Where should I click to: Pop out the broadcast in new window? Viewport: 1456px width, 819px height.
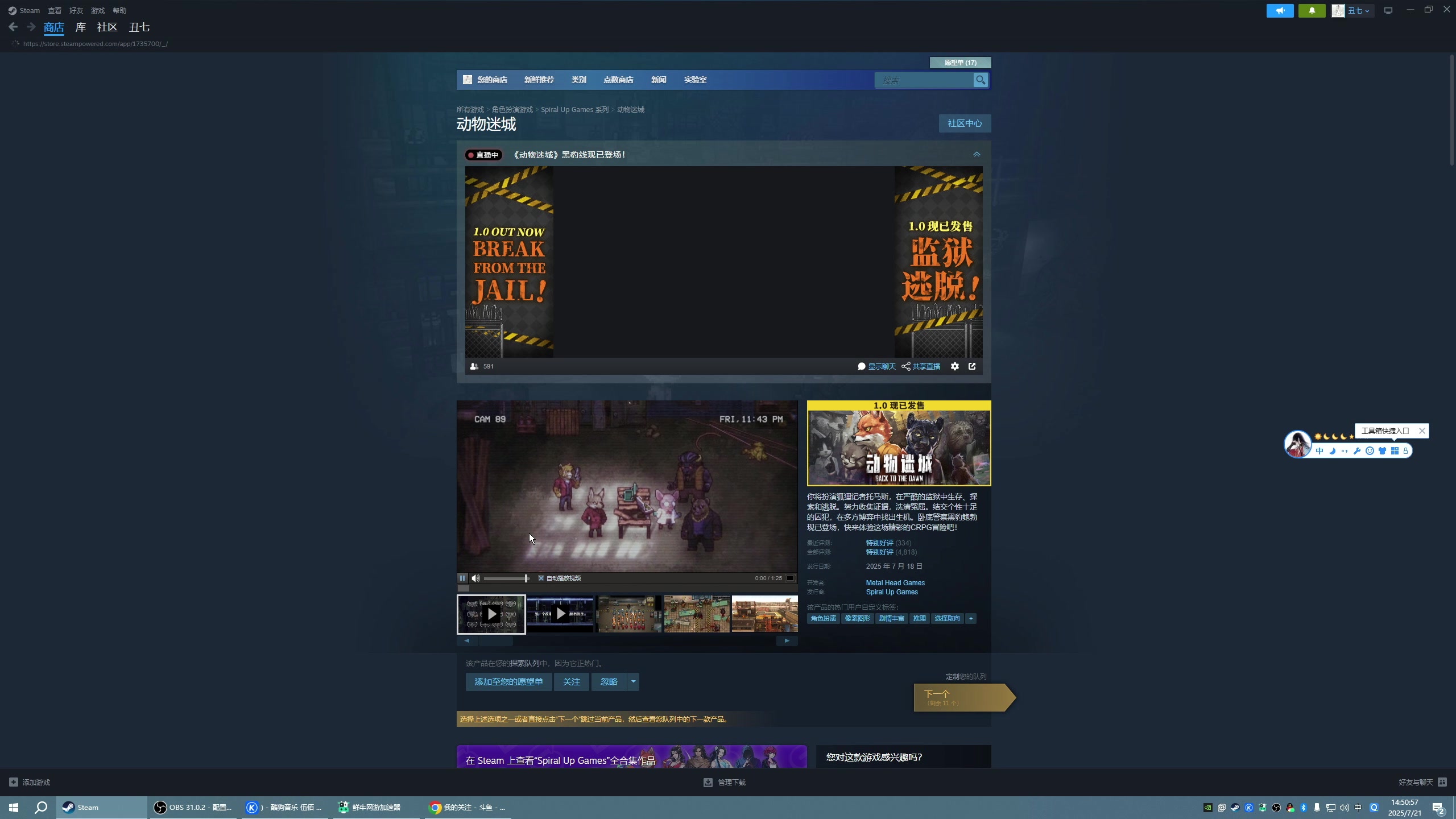(972, 366)
